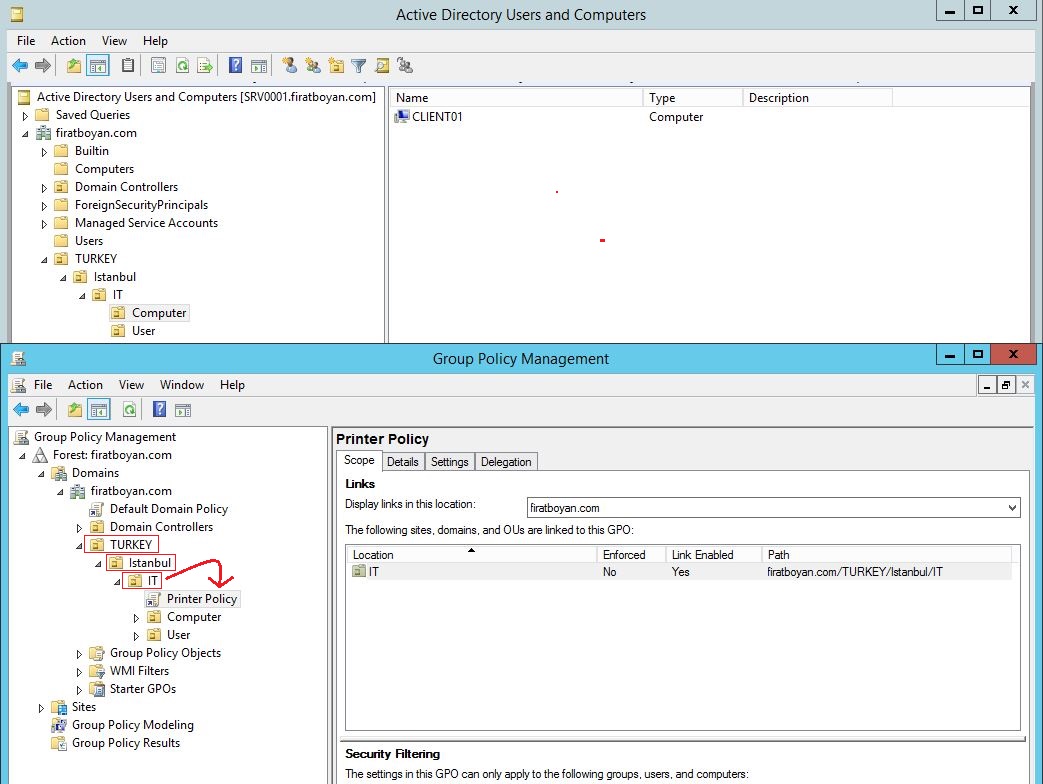Click Export List icon in Active Directory
This screenshot has height=784, width=1043.
[x=205, y=66]
